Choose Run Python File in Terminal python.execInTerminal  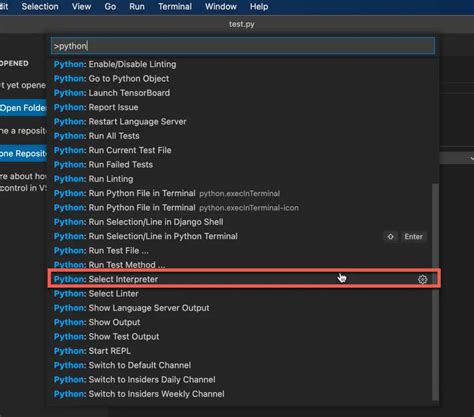(x=243, y=193)
